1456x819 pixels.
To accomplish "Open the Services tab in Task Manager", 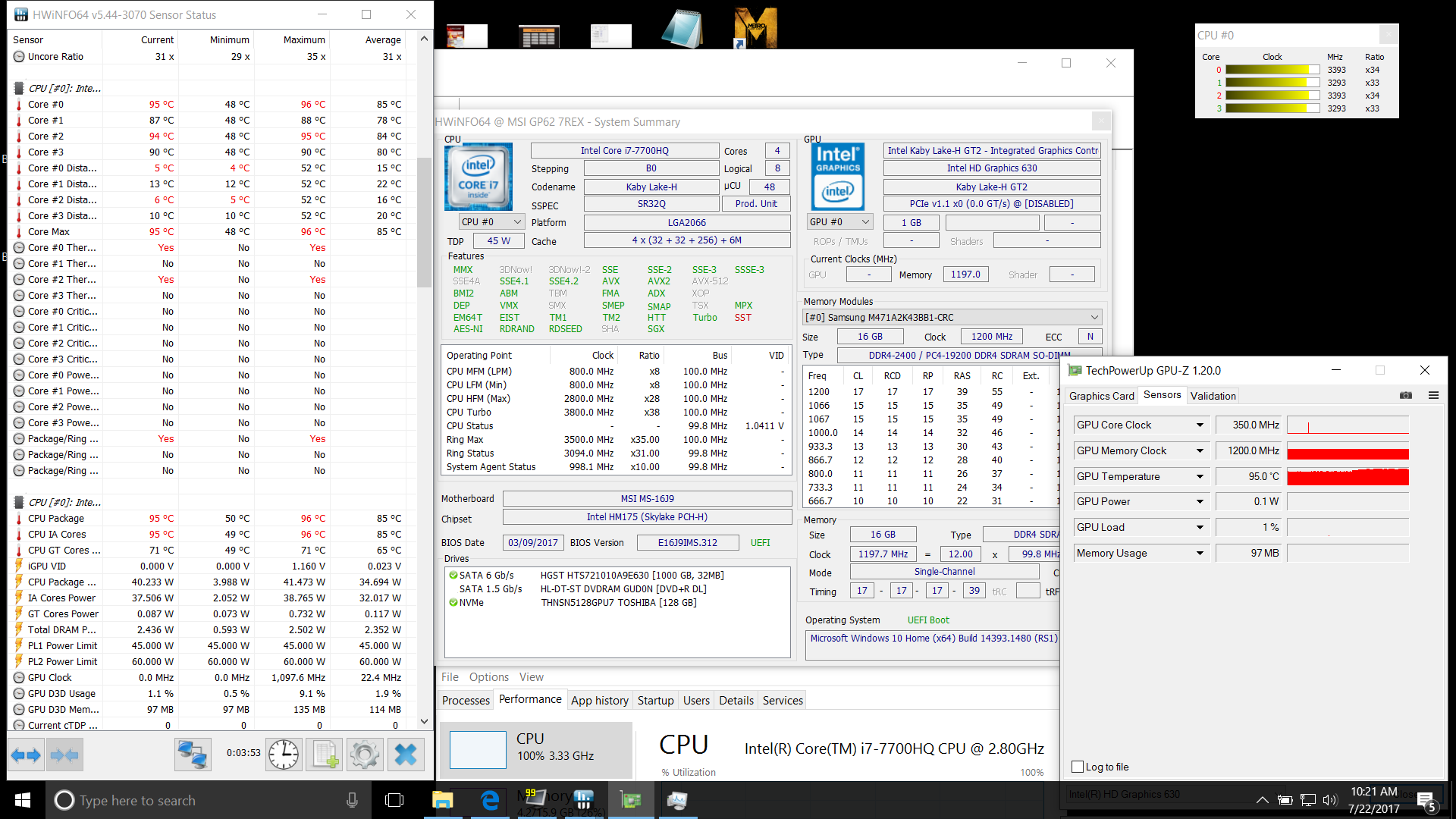I will point(783,700).
